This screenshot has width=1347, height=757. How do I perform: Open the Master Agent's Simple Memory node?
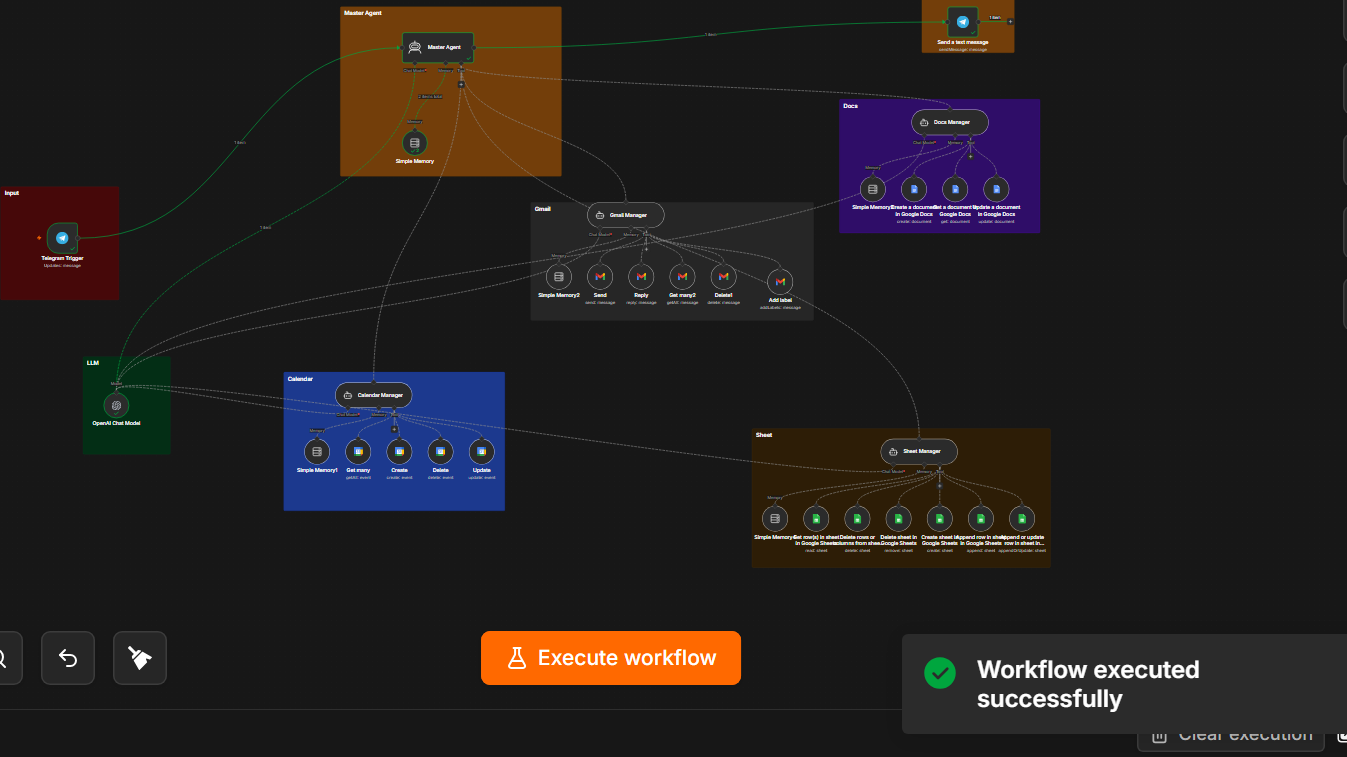pyautogui.click(x=415, y=143)
